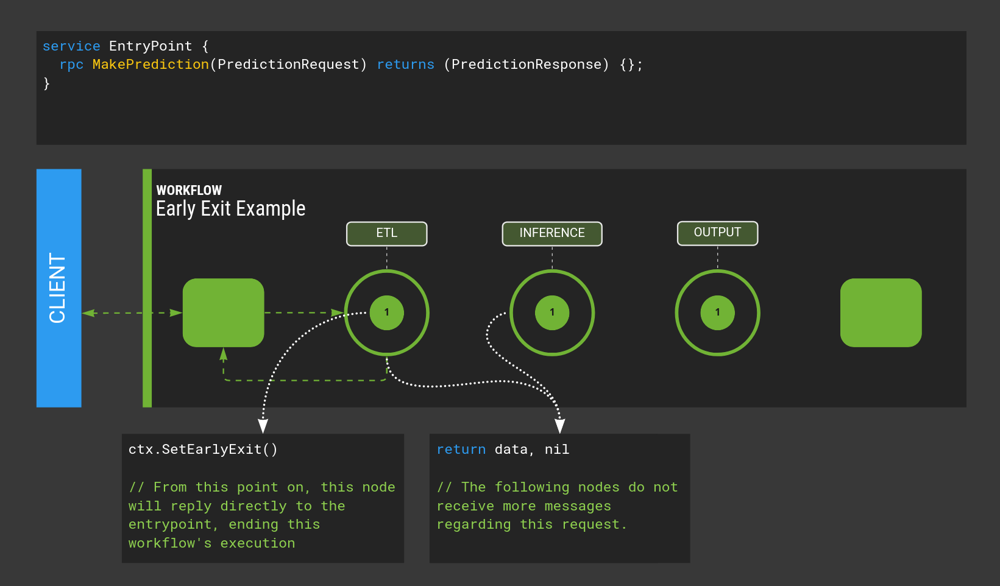The height and width of the screenshot is (586, 1000).
Task: Click the OUTPUT node circle
Action: click(x=717, y=312)
